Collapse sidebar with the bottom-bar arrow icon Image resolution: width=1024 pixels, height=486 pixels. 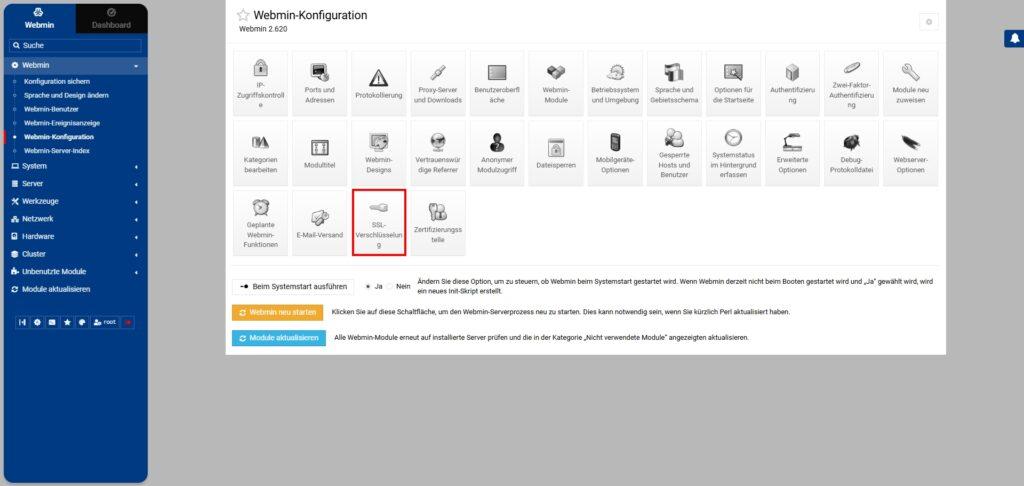coord(22,322)
